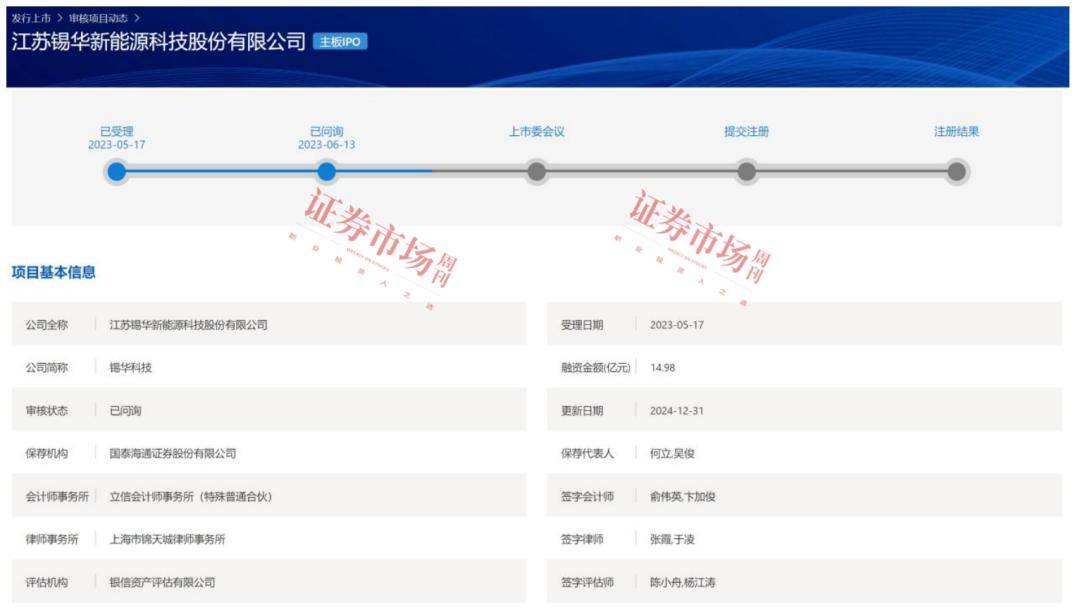Image resolution: width=1080 pixels, height=614 pixels.
Task: Select the 已问询 progress step dot
Action: point(326,171)
